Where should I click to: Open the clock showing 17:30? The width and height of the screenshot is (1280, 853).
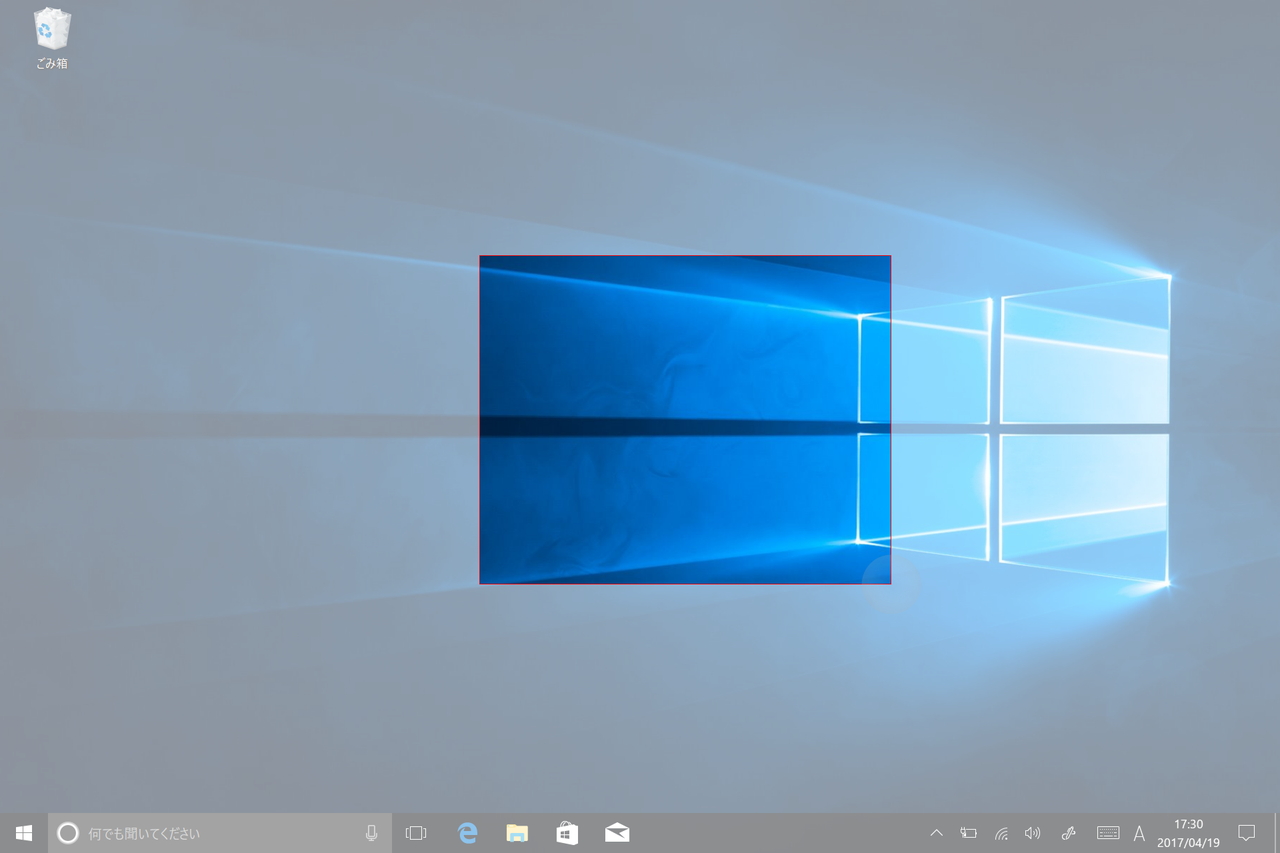pyautogui.click(x=1188, y=833)
